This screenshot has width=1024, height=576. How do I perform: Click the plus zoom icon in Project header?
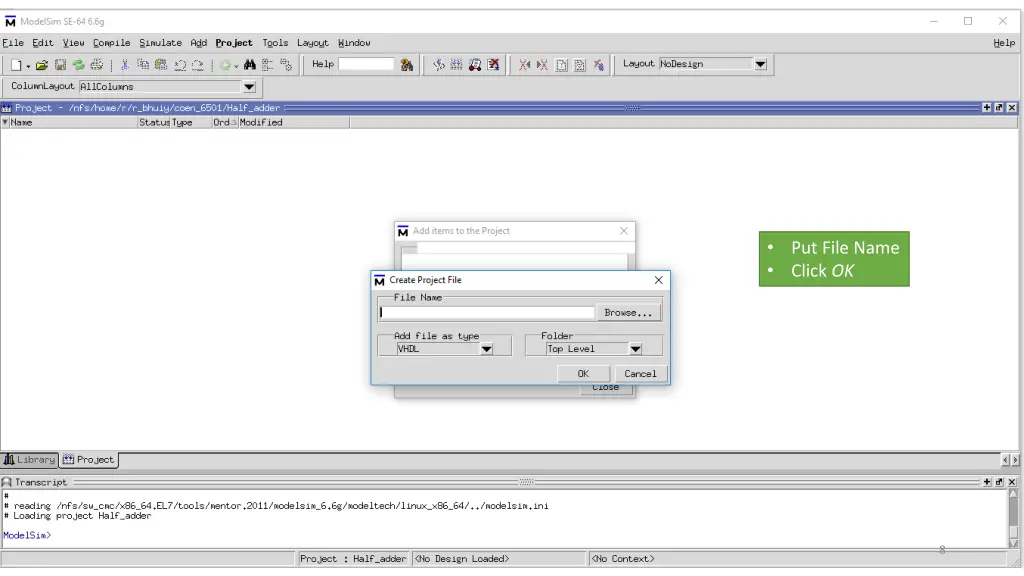point(986,107)
